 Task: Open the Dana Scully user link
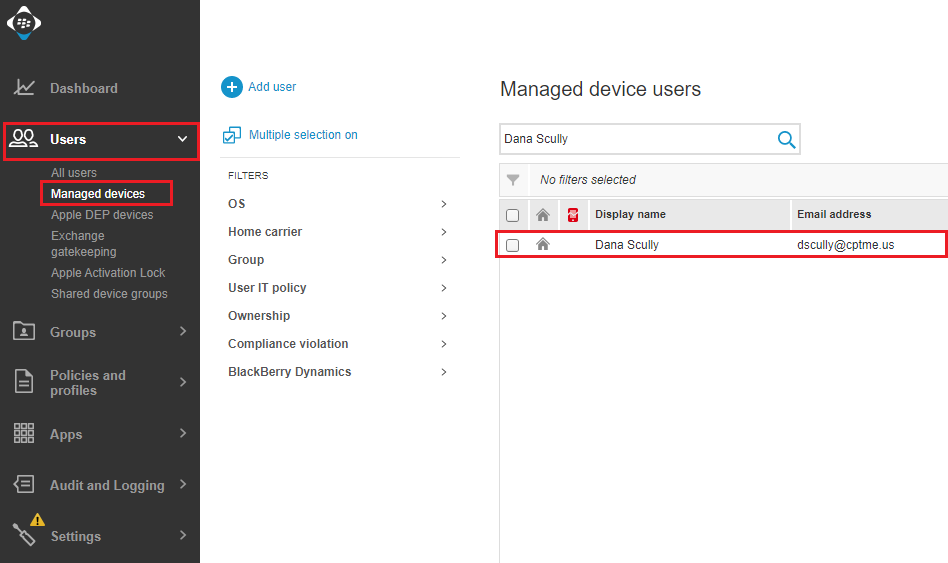click(x=626, y=245)
